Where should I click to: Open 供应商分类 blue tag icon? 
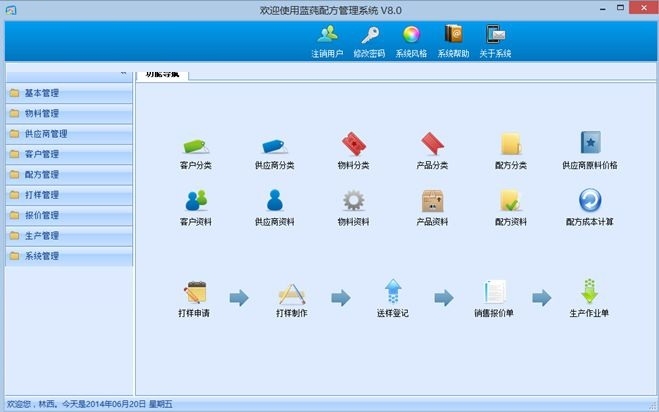click(274, 145)
